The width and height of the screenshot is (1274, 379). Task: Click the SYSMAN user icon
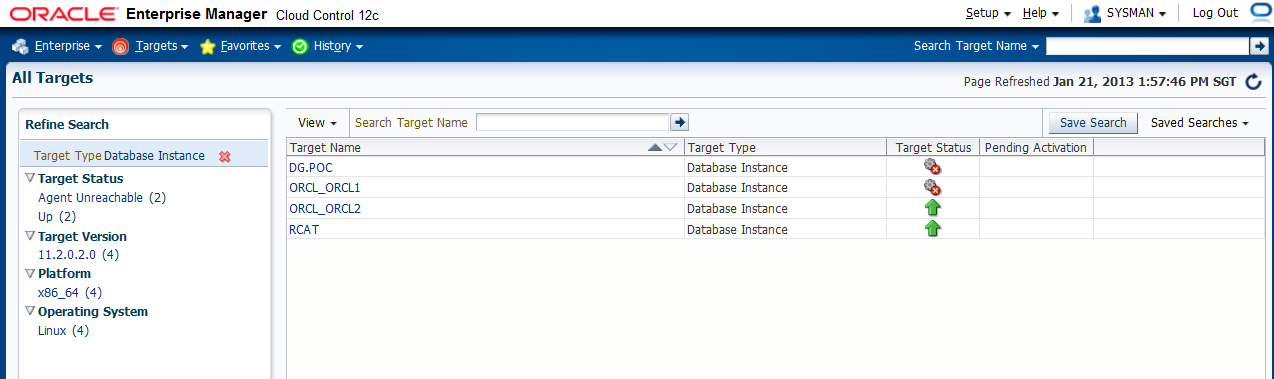coord(1092,13)
